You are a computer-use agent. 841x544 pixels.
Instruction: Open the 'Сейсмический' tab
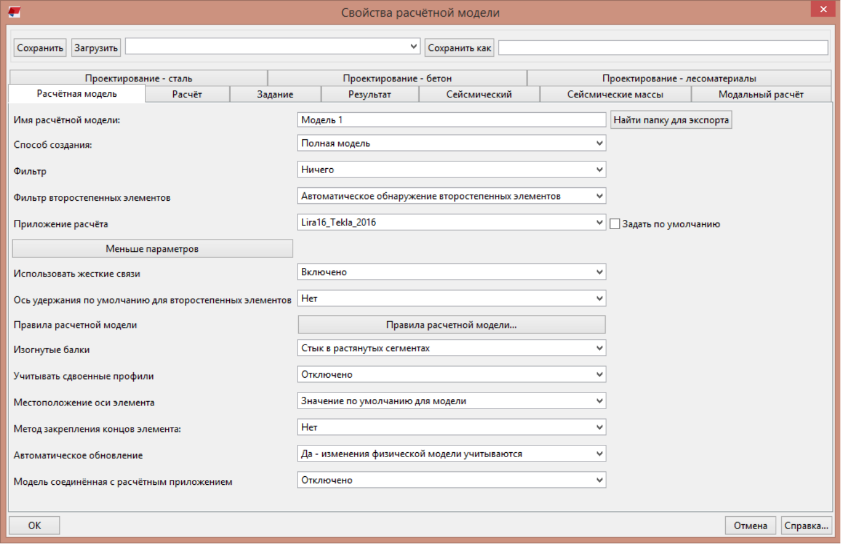click(x=478, y=94)
